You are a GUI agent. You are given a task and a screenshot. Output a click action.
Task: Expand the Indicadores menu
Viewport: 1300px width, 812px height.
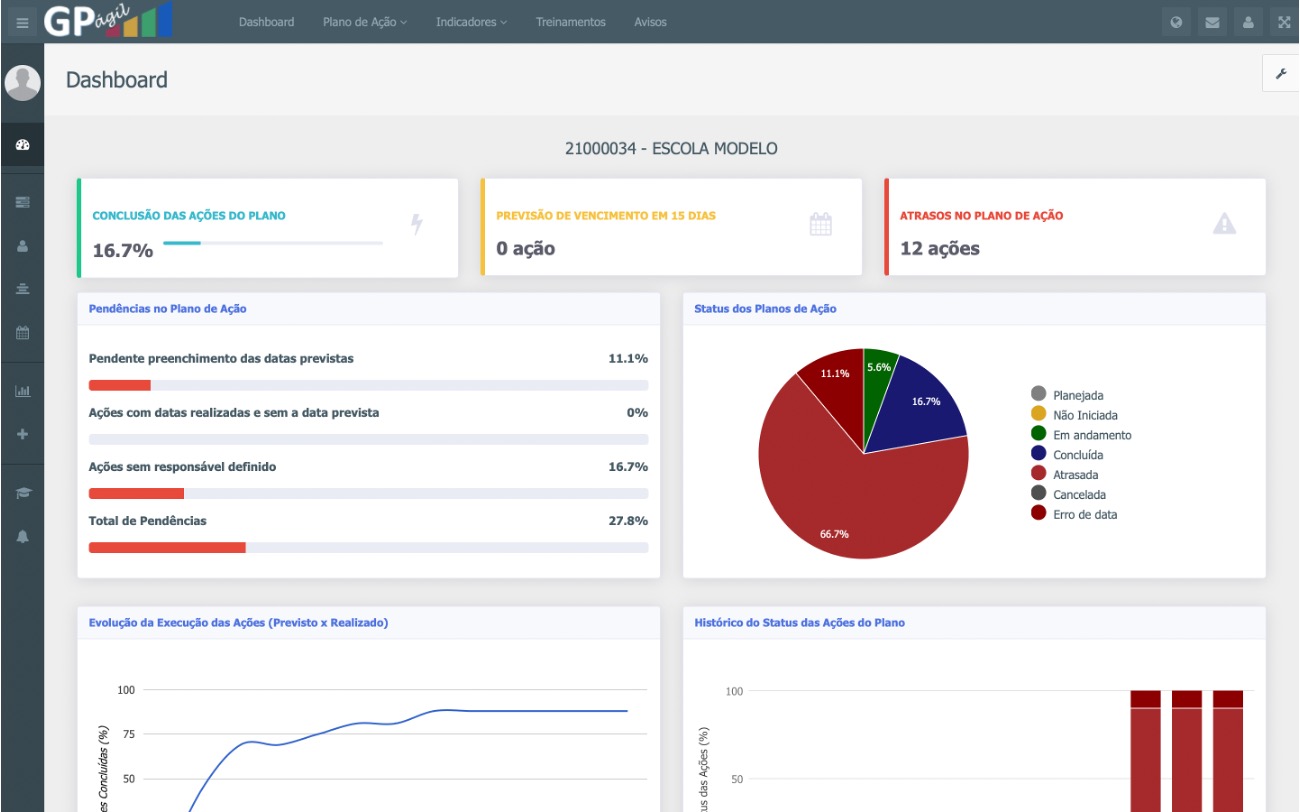471,22
